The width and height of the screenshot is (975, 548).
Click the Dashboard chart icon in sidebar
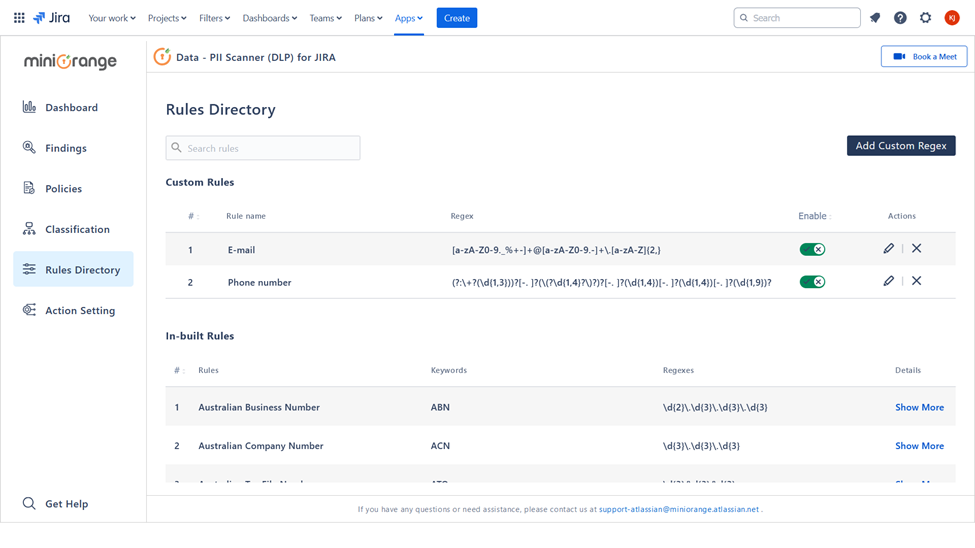coord(29,107)
